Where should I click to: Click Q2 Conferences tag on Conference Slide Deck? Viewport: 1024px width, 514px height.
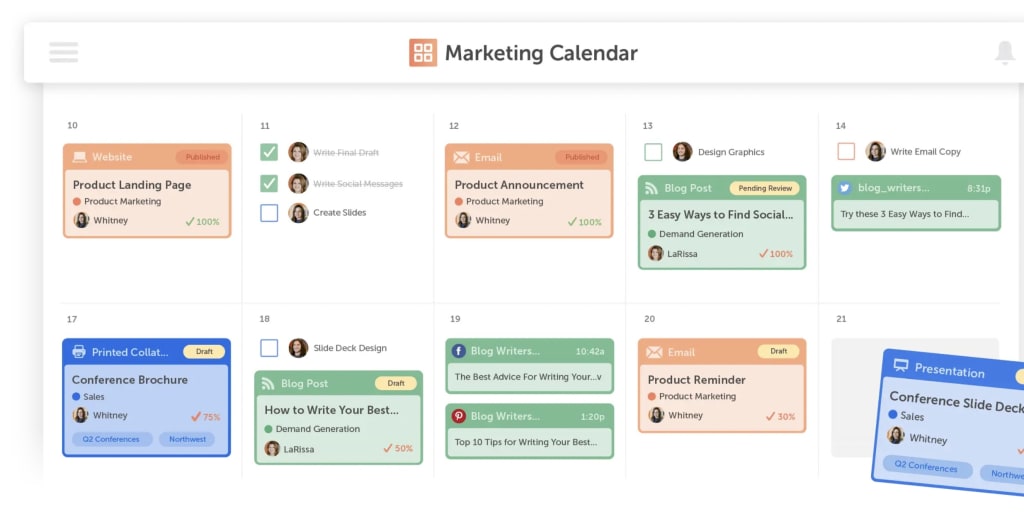pos(927,468)
